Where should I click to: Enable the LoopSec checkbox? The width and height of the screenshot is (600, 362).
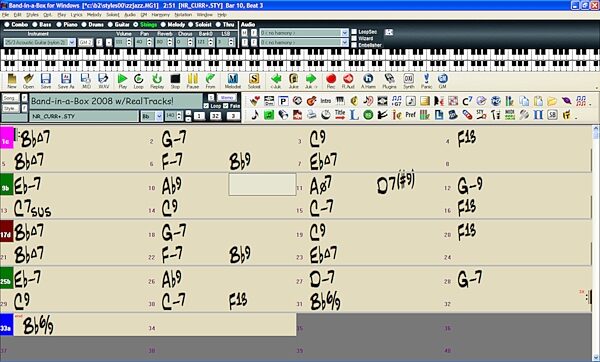(x=354, y=32)
